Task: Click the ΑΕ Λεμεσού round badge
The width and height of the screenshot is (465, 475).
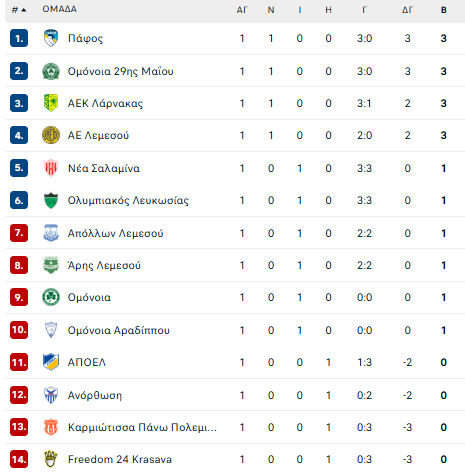Action: click(51, 135)
